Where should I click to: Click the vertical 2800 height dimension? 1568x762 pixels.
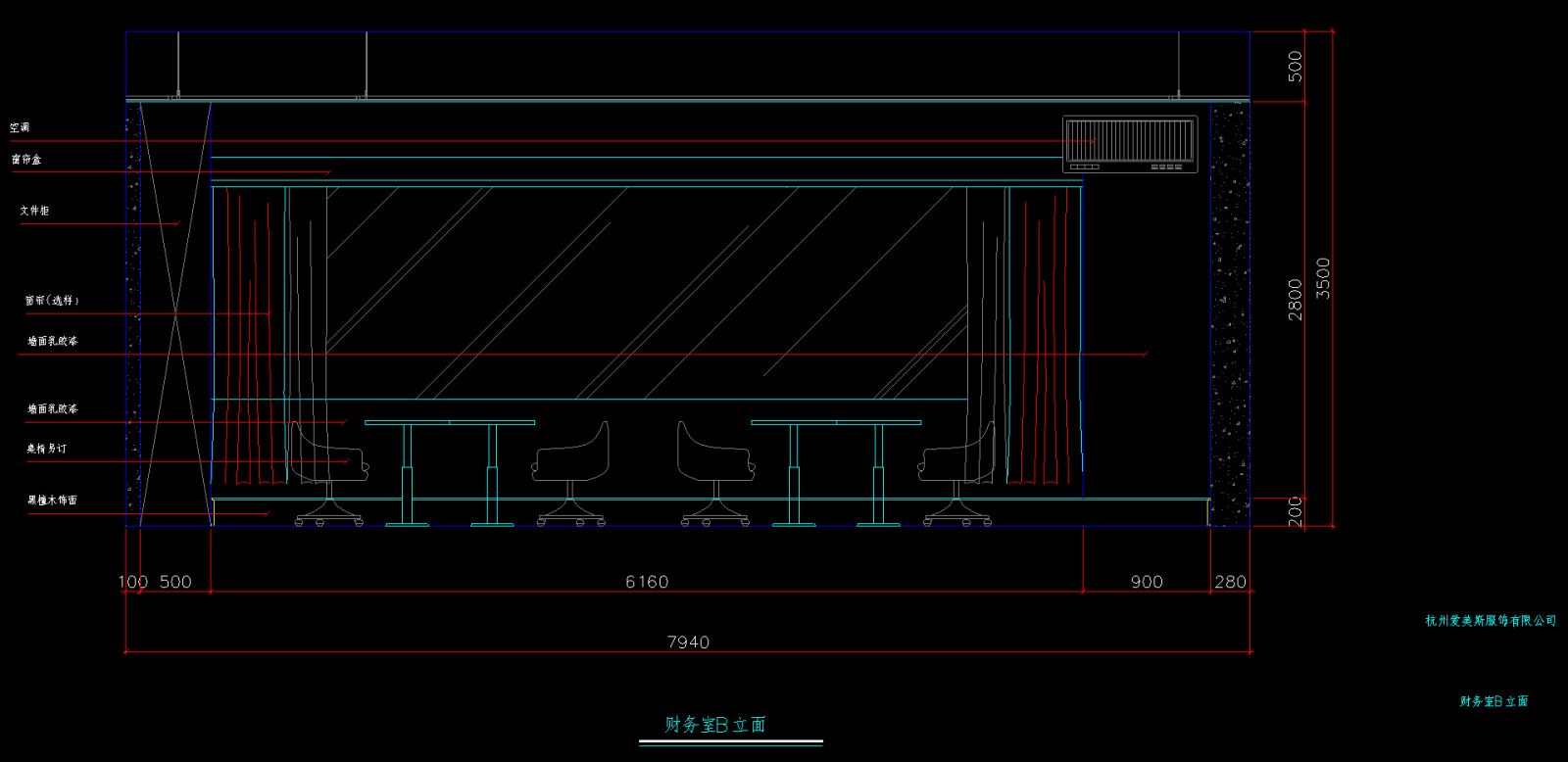(1296, 300)
